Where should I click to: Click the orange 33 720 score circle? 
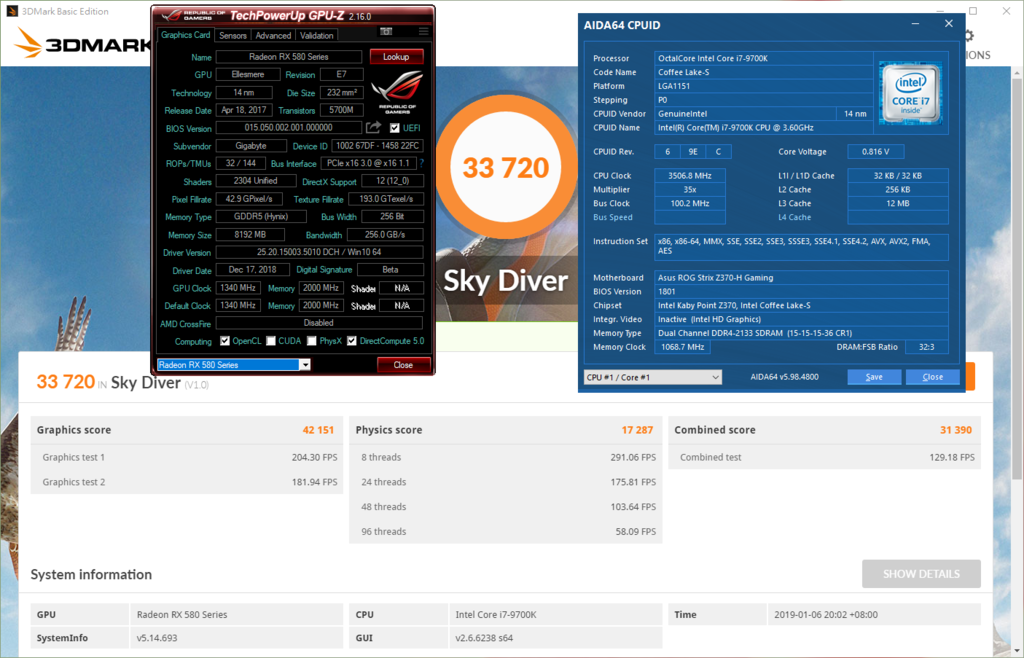(506, 167)
